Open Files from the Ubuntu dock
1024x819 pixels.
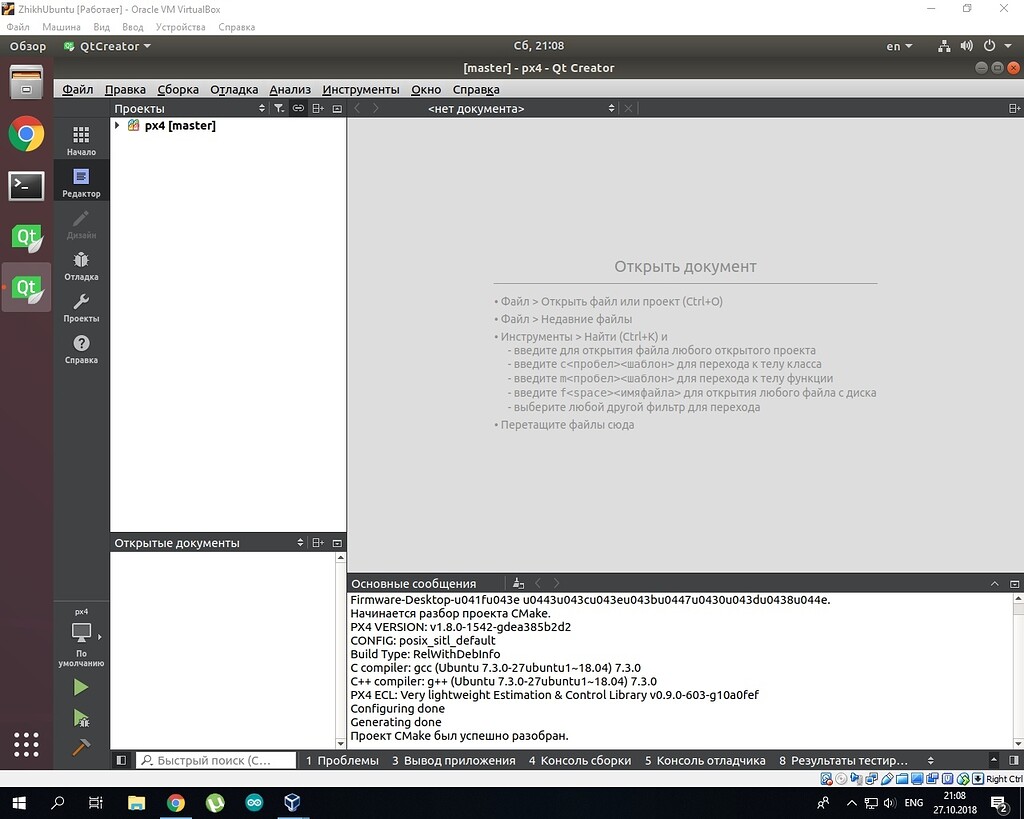(26, 82)
